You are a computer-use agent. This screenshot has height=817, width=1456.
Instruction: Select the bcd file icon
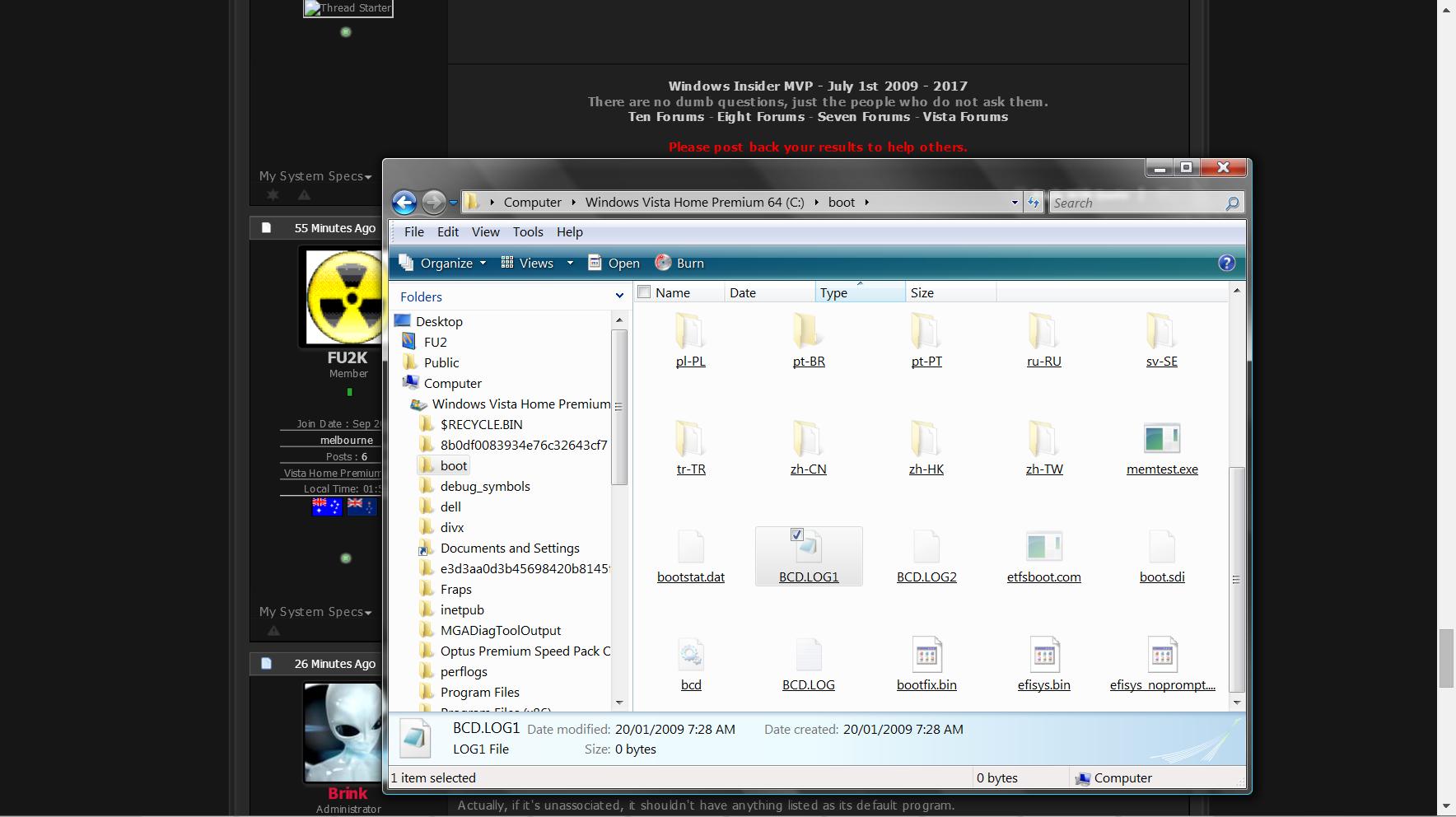coord(691,654)
